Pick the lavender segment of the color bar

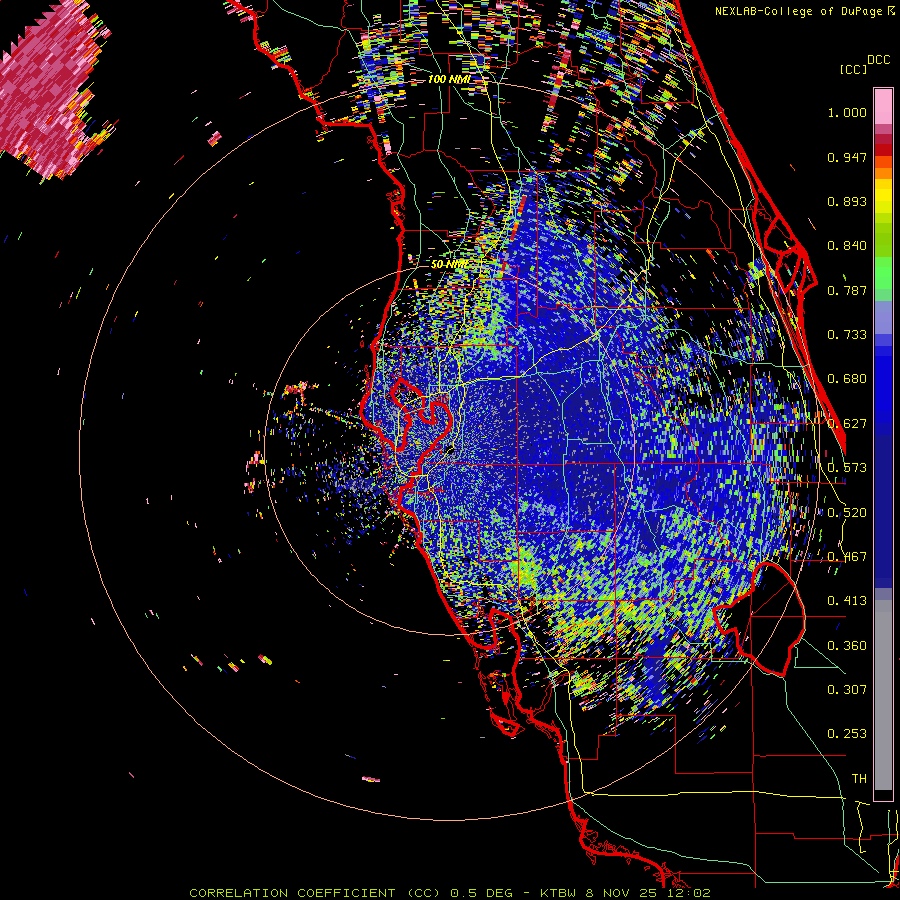point(883,317)
